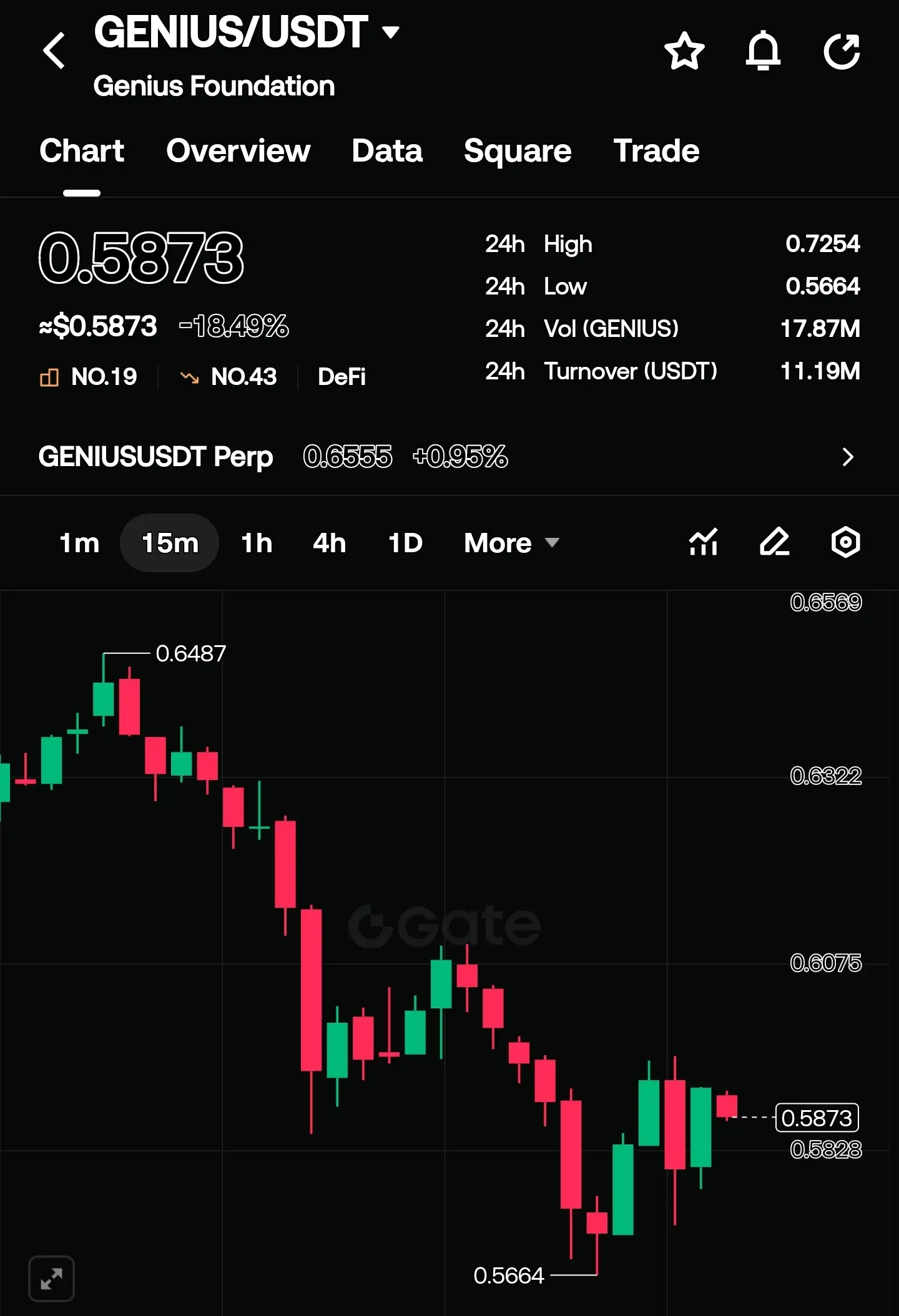Select the 15m timeframe
899x1316 pixels.
point(170,543)
